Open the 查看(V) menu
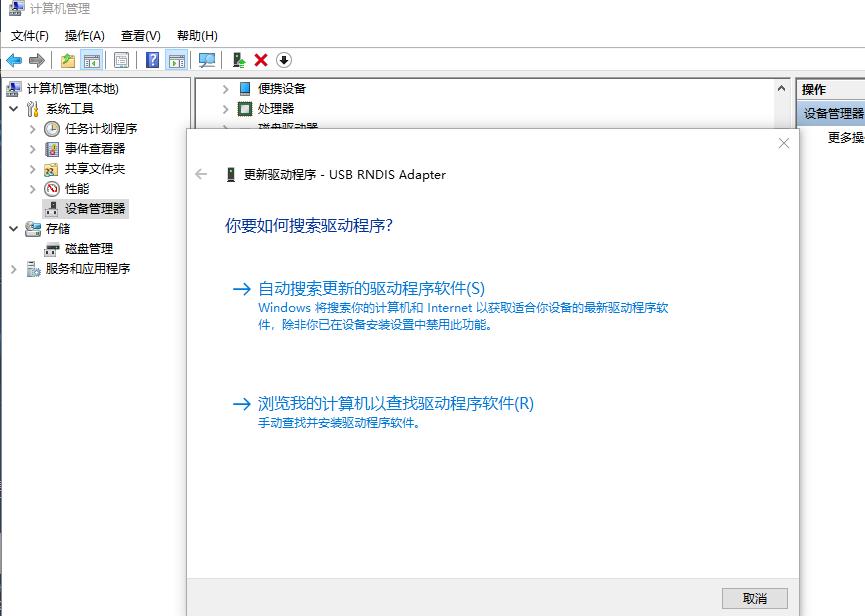This screenshot has width=865, height=616. click(x=141, y=36)
